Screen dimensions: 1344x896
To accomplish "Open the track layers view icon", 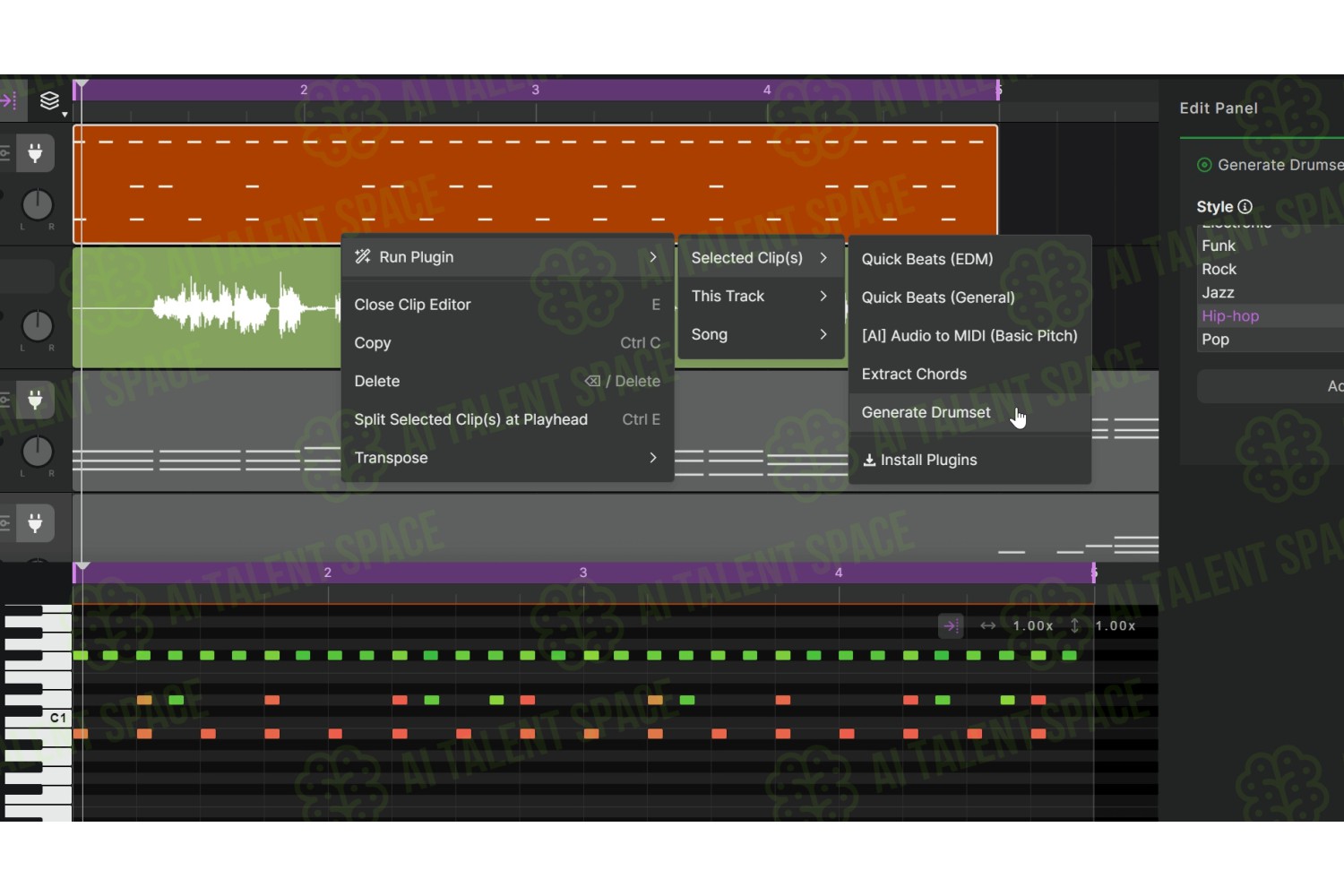I will (x=49, y=100).
